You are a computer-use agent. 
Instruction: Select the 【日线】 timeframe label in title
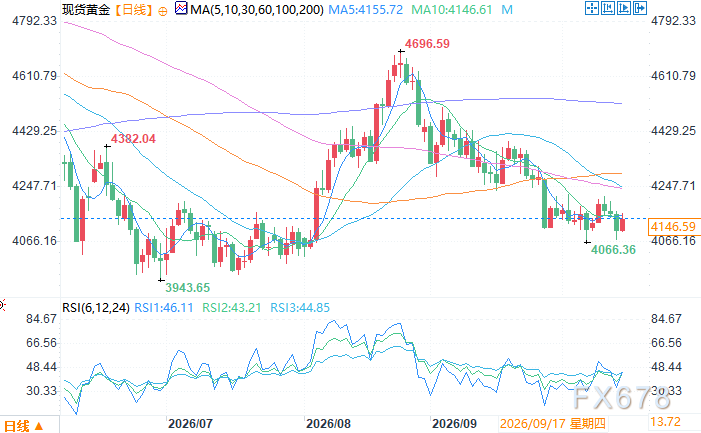(x=134, y=9)
